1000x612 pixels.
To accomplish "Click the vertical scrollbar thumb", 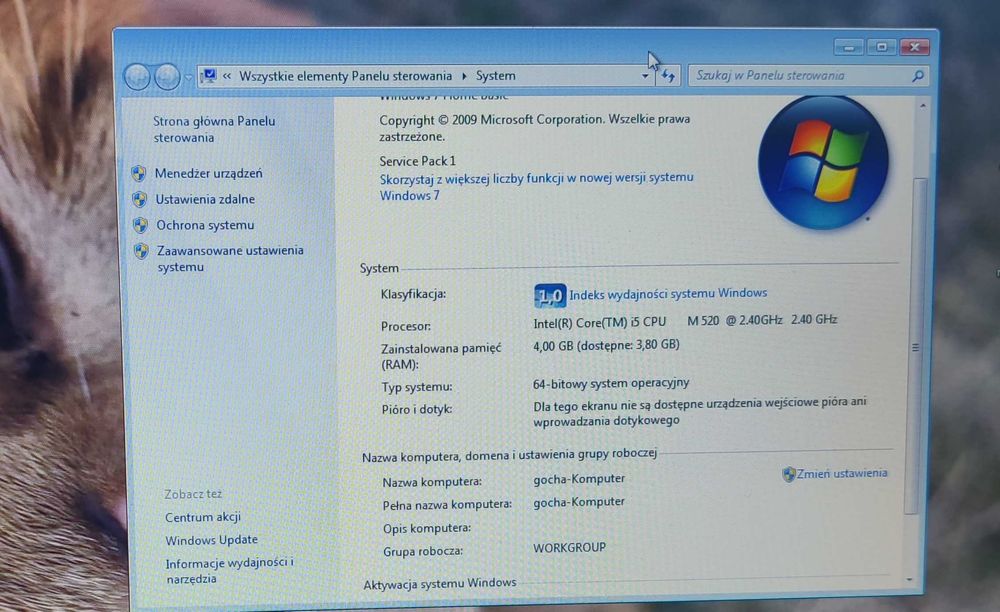I will [915, 346].
